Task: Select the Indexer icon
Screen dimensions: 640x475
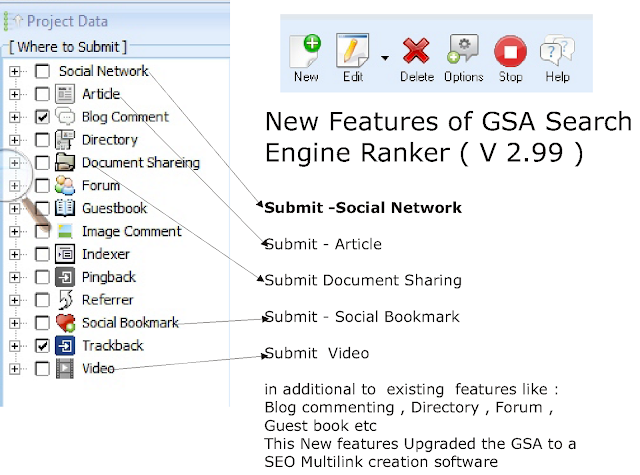Action: pyautogui.click(x=65, y=254)
